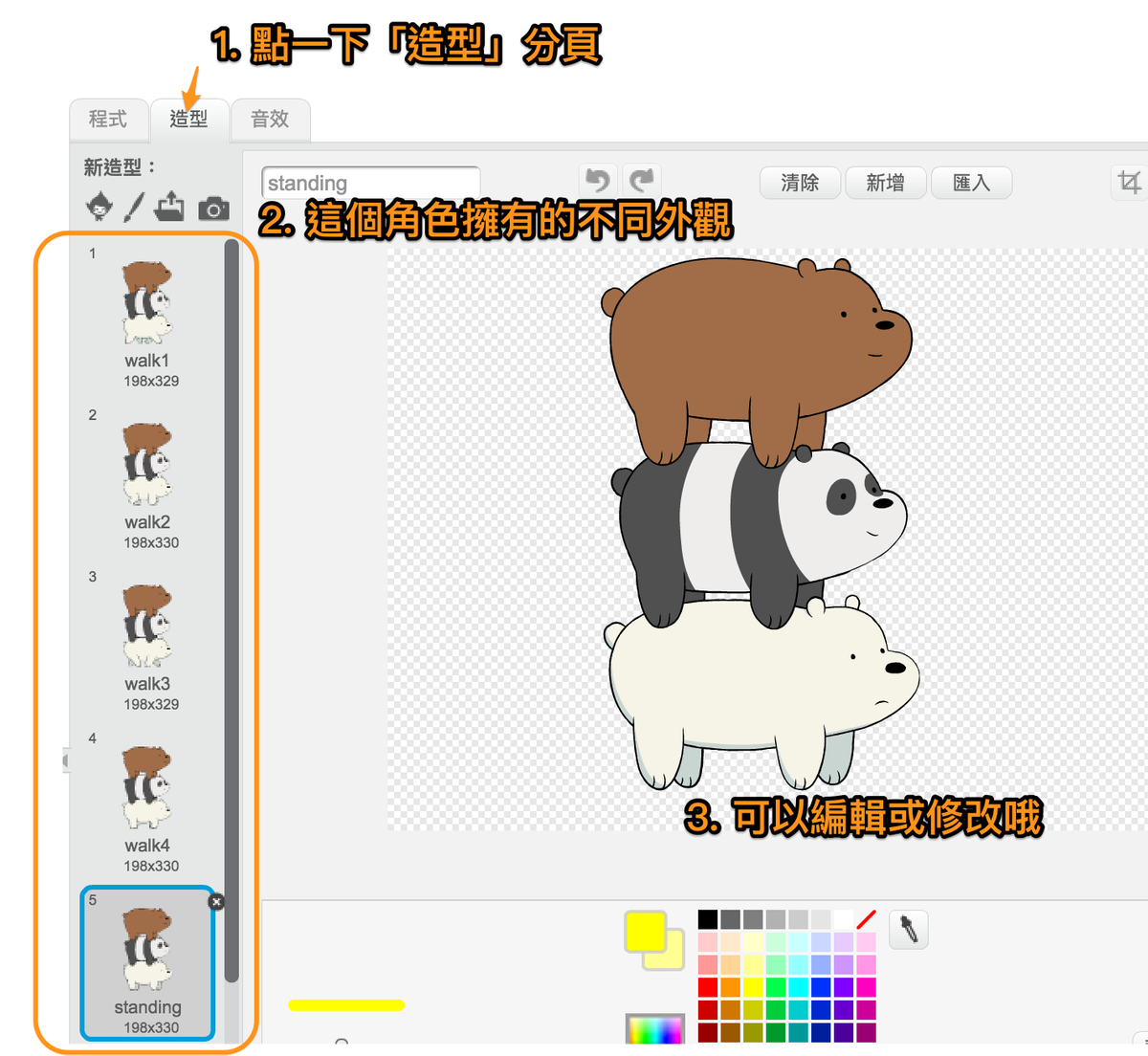Choose the transparent swatch with red slash
The height and width of the screenshot is (1056, 1148).
(866, 919)
